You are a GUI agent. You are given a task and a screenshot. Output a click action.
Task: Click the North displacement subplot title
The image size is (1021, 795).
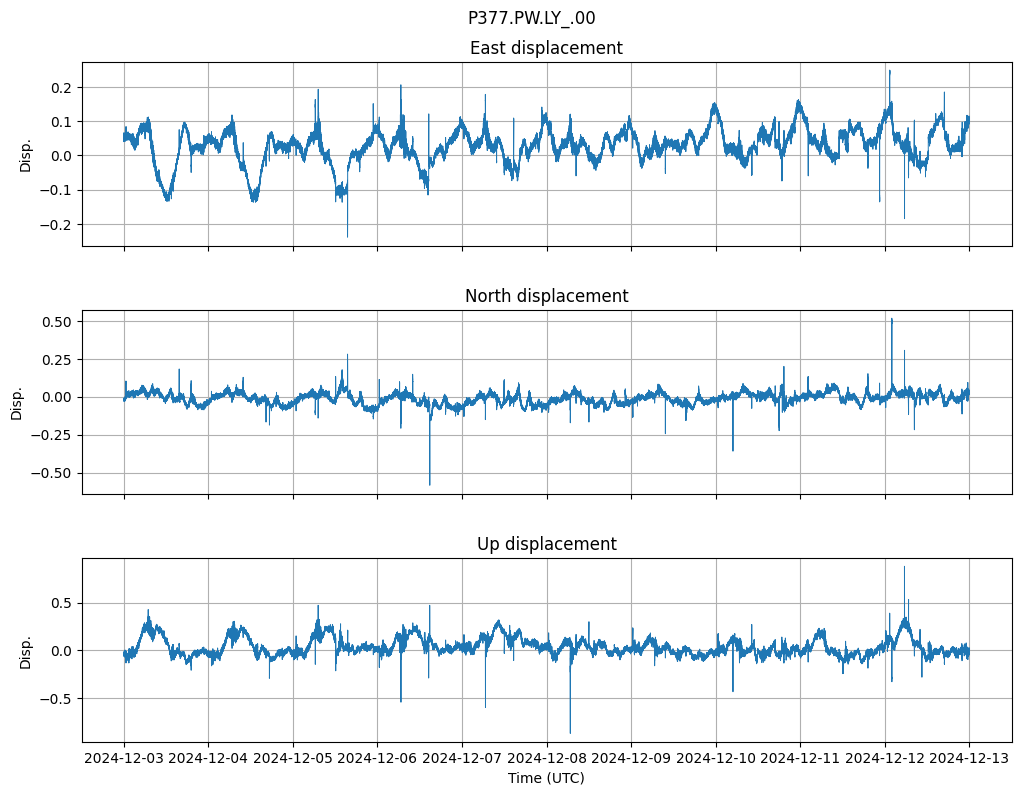(546, 296)
